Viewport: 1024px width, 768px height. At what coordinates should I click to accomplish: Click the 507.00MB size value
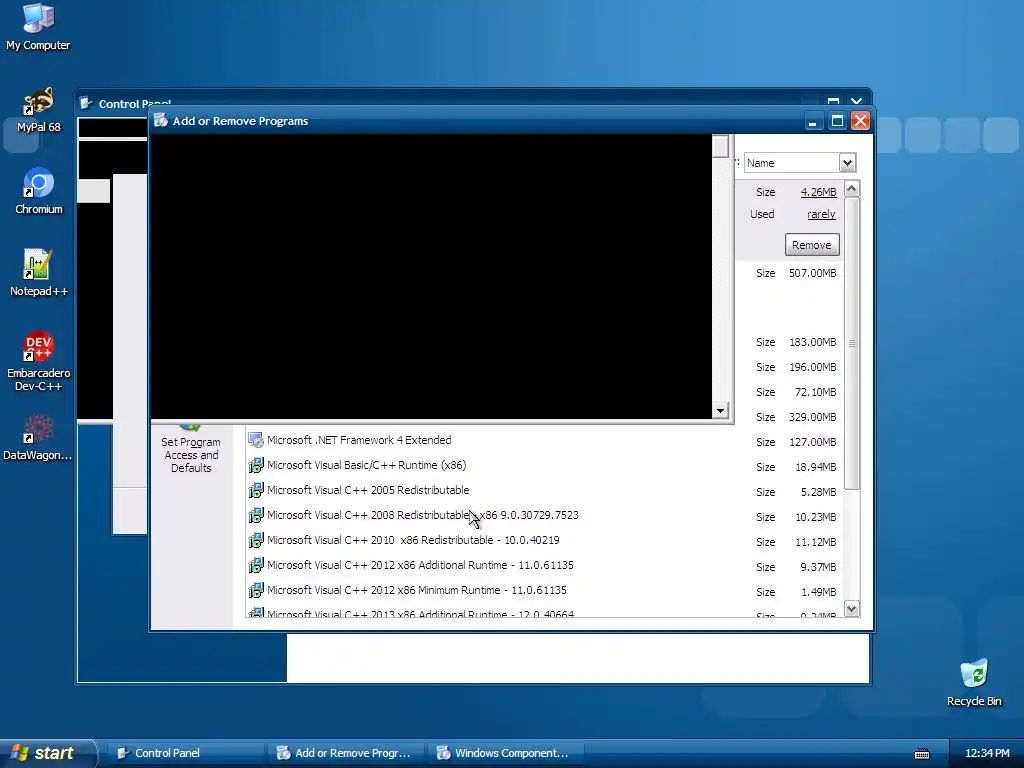[x=812, y=273]
